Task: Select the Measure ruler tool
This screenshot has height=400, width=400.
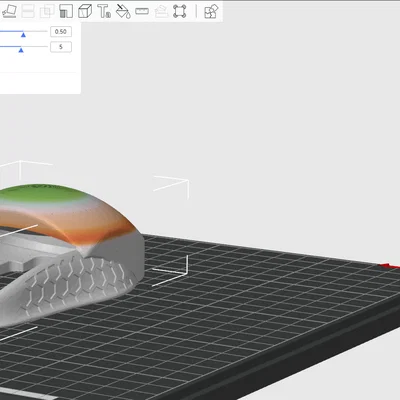Action: click(142, 11)
